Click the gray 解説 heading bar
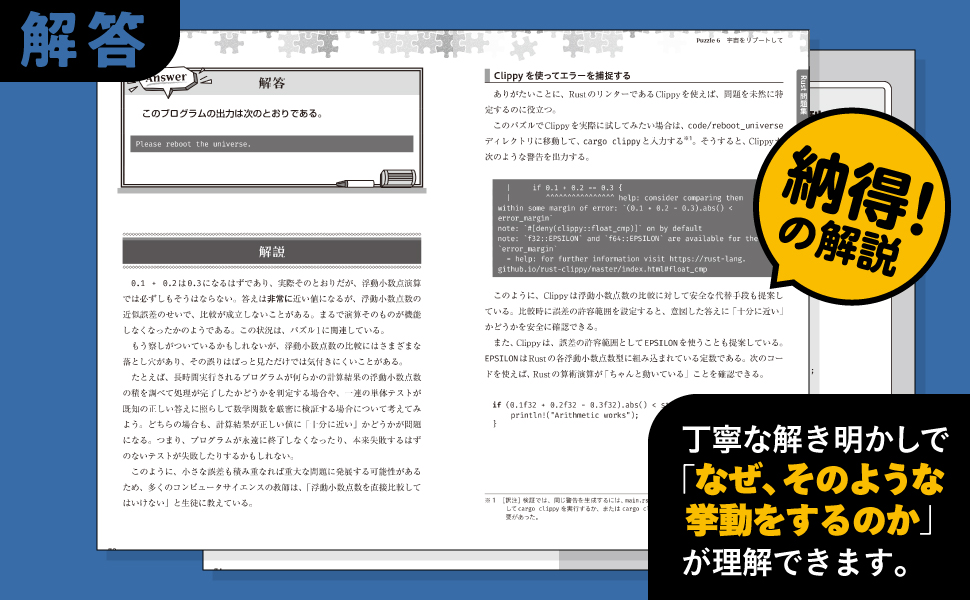 coord(271,251)
